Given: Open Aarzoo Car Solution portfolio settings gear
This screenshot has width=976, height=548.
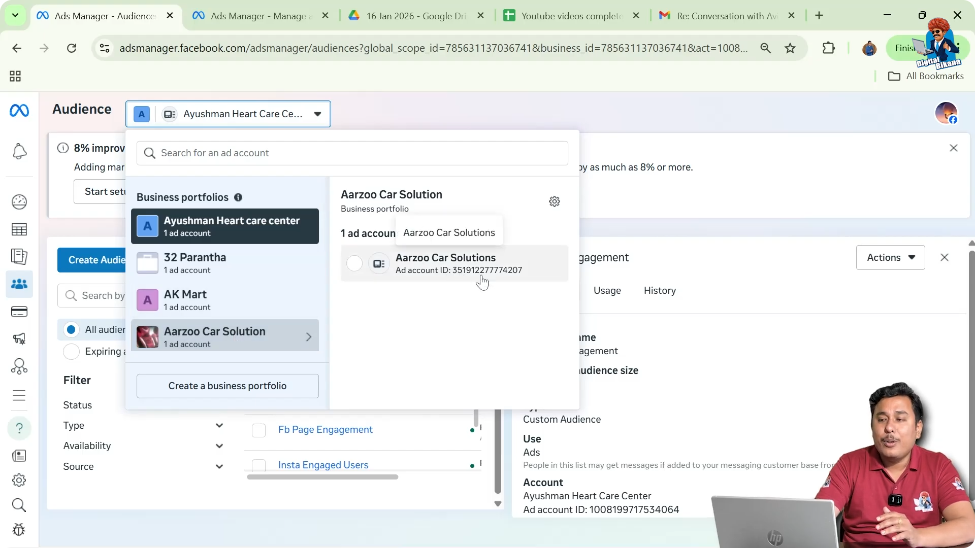Looking at the screenshot, I should click(x=554, y=201).
